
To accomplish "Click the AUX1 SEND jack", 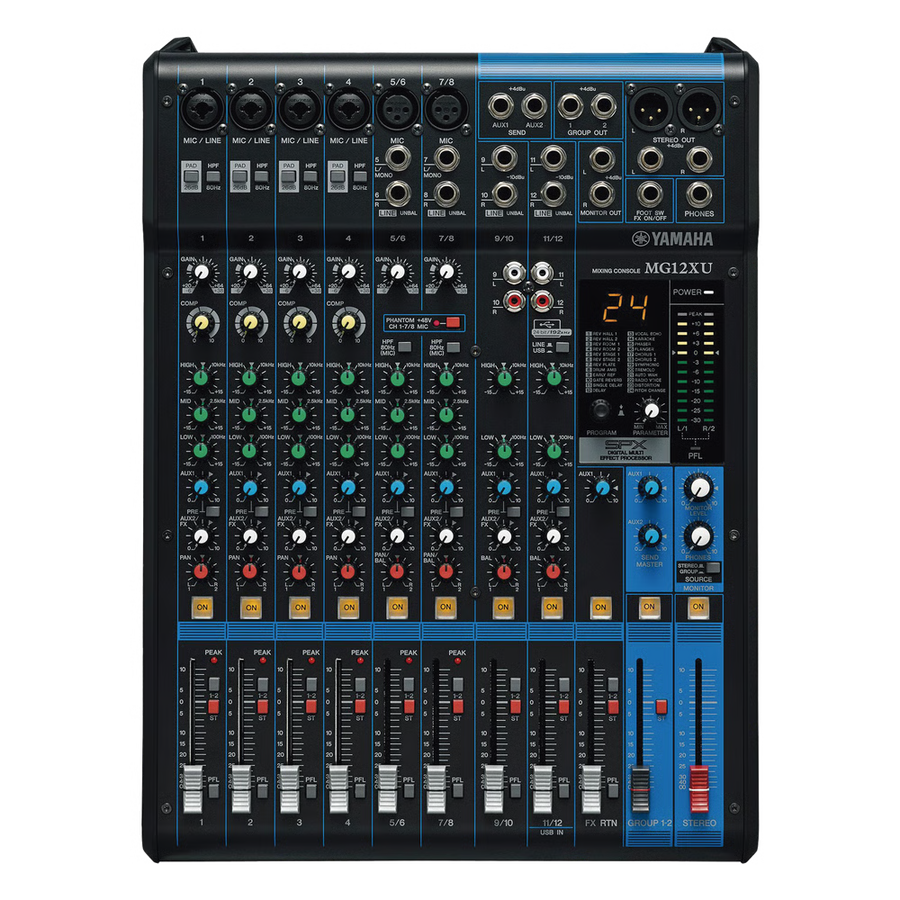I will 501,106.
